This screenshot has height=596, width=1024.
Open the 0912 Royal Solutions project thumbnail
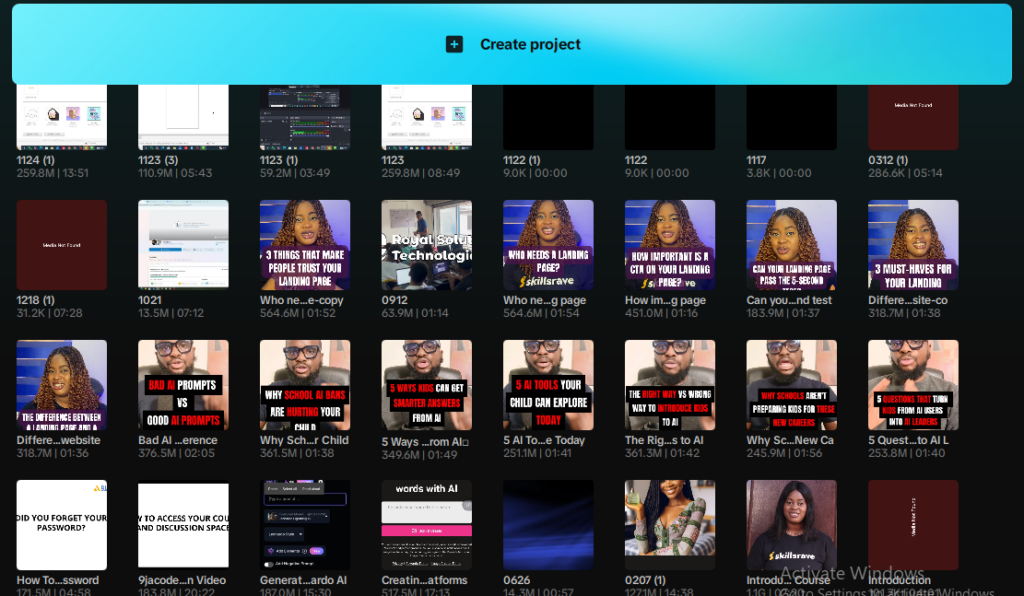426,245
